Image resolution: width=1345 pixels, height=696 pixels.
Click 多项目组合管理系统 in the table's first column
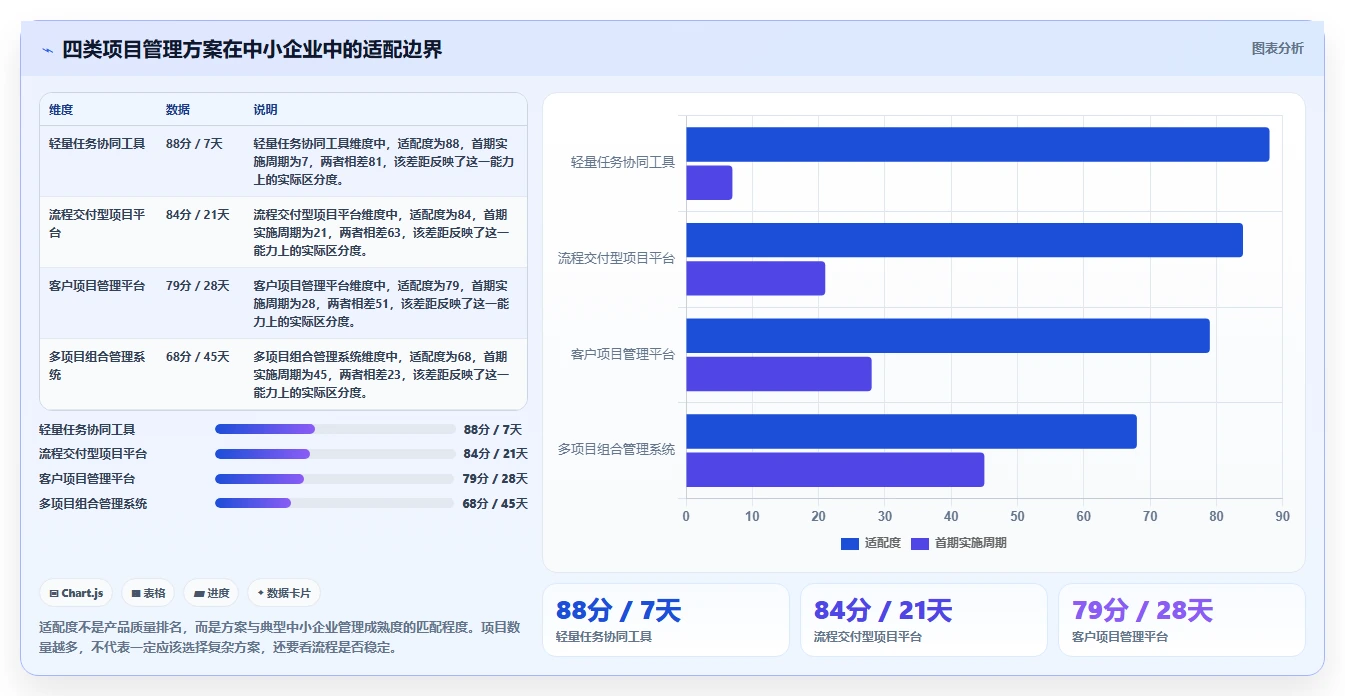[x=97, y=366]
